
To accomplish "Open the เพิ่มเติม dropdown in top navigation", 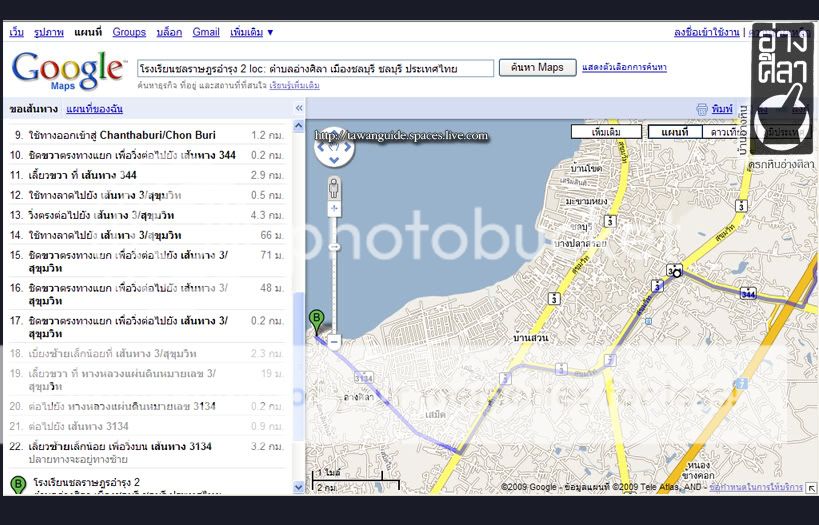I will coord(251,32).
